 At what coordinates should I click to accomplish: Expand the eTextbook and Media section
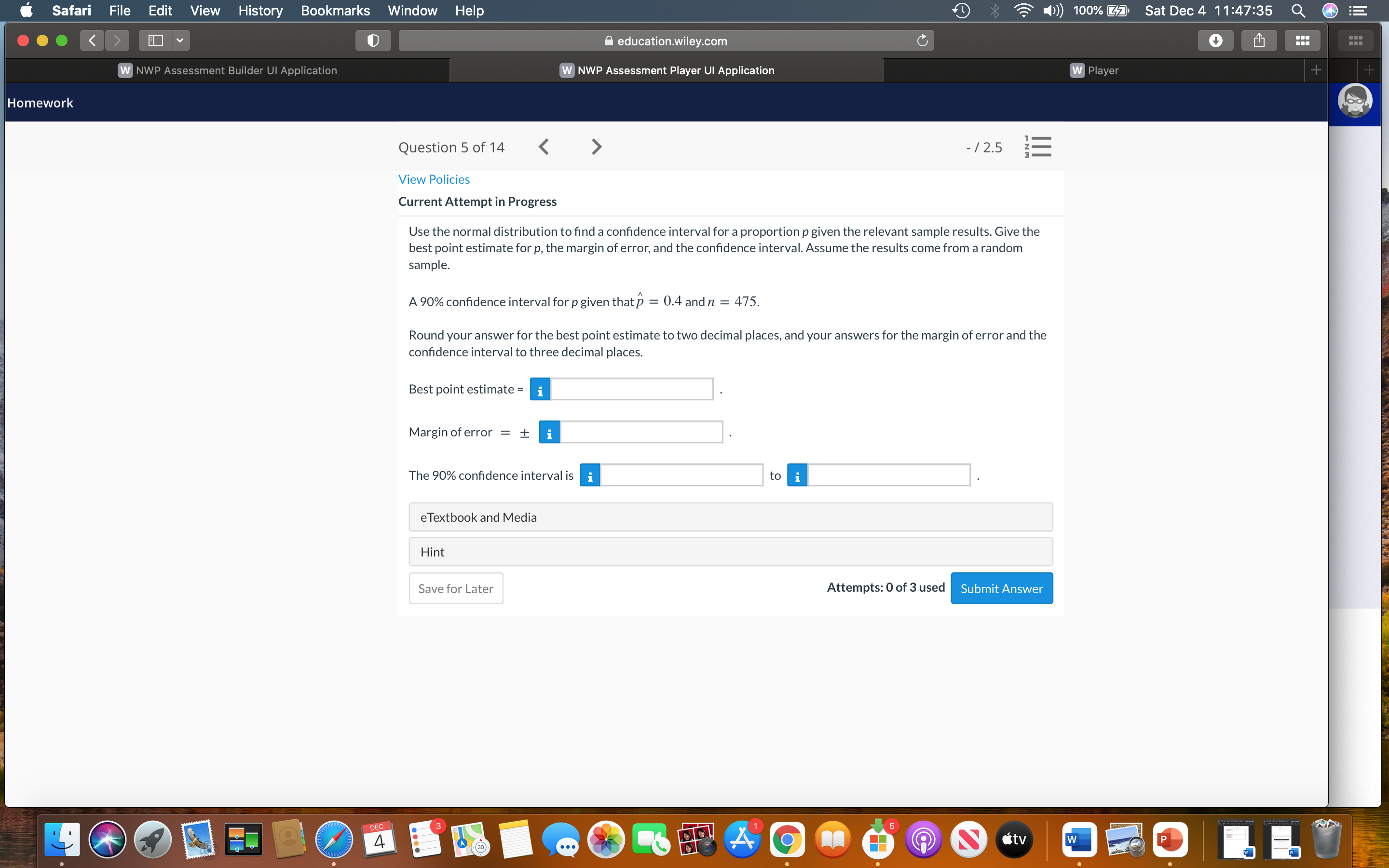click(x=730, y=516)
